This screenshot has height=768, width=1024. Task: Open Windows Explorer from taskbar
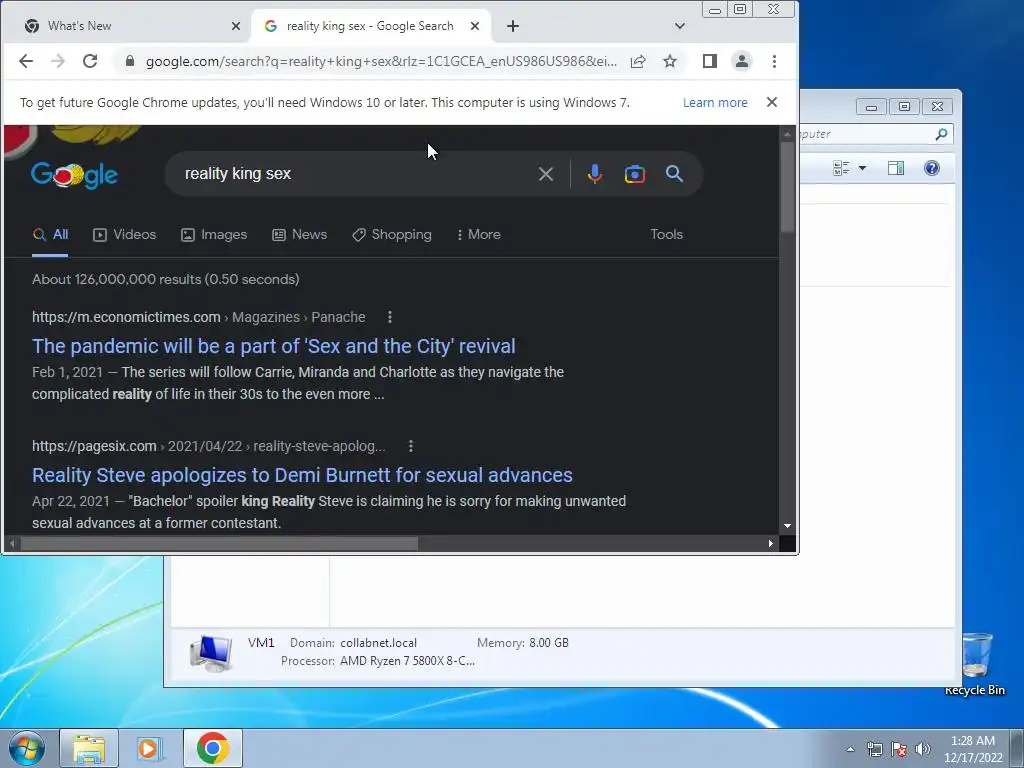pos(89,748)
